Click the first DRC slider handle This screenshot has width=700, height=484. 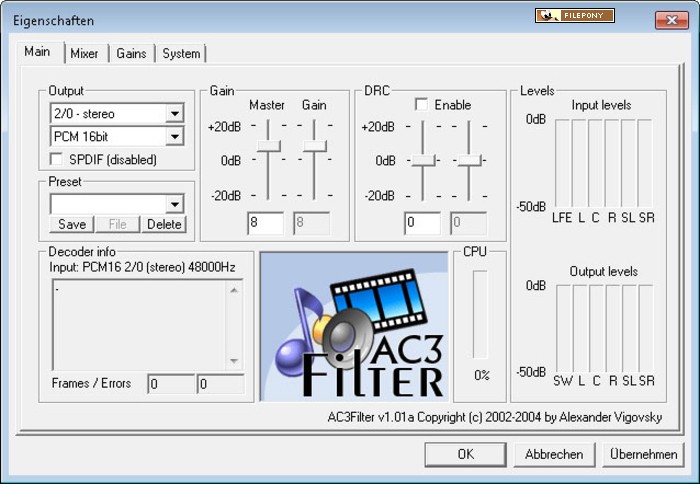(423, 160)
